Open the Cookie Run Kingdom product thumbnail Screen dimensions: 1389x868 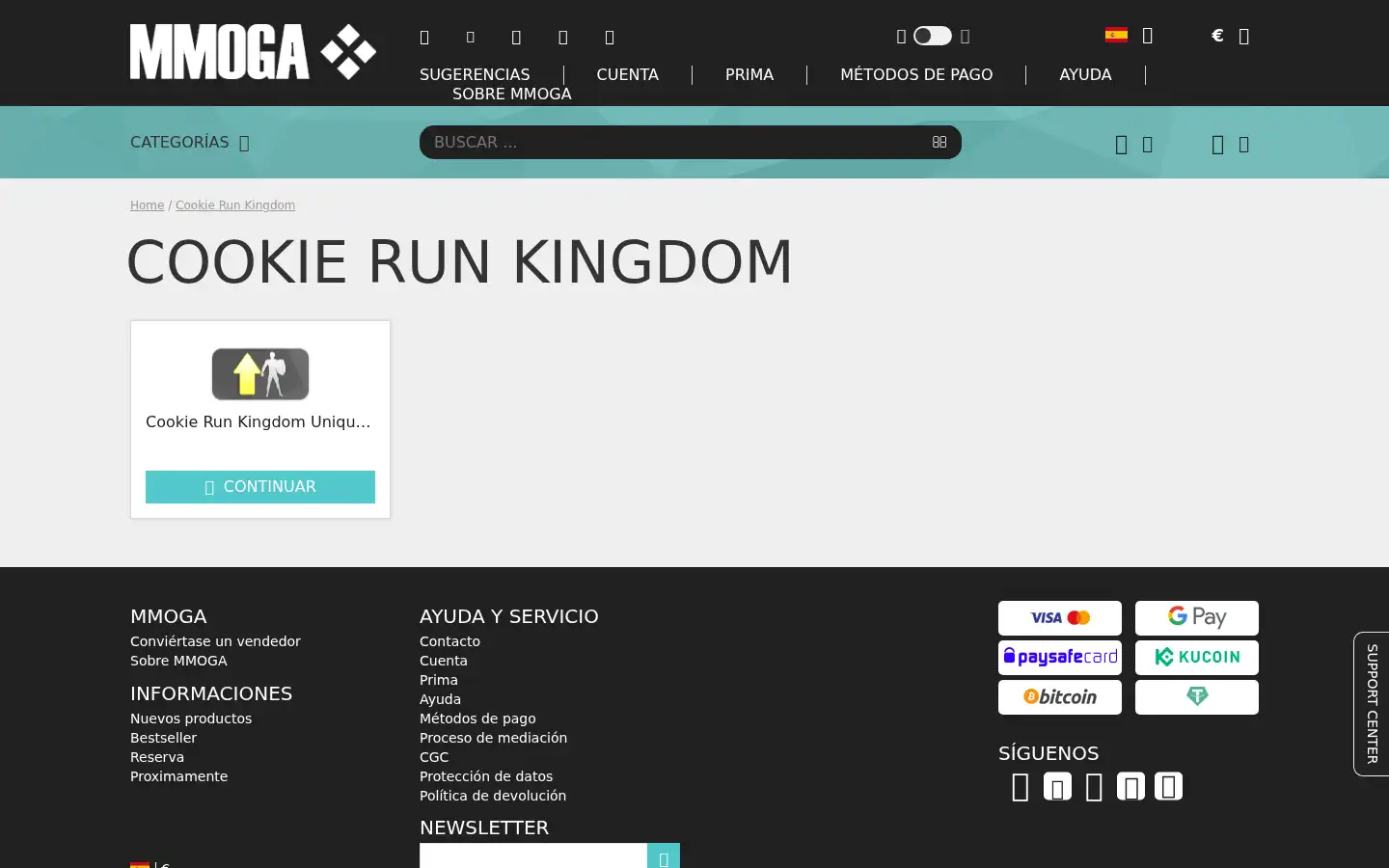pyautogui.click(x=260, y=374)
